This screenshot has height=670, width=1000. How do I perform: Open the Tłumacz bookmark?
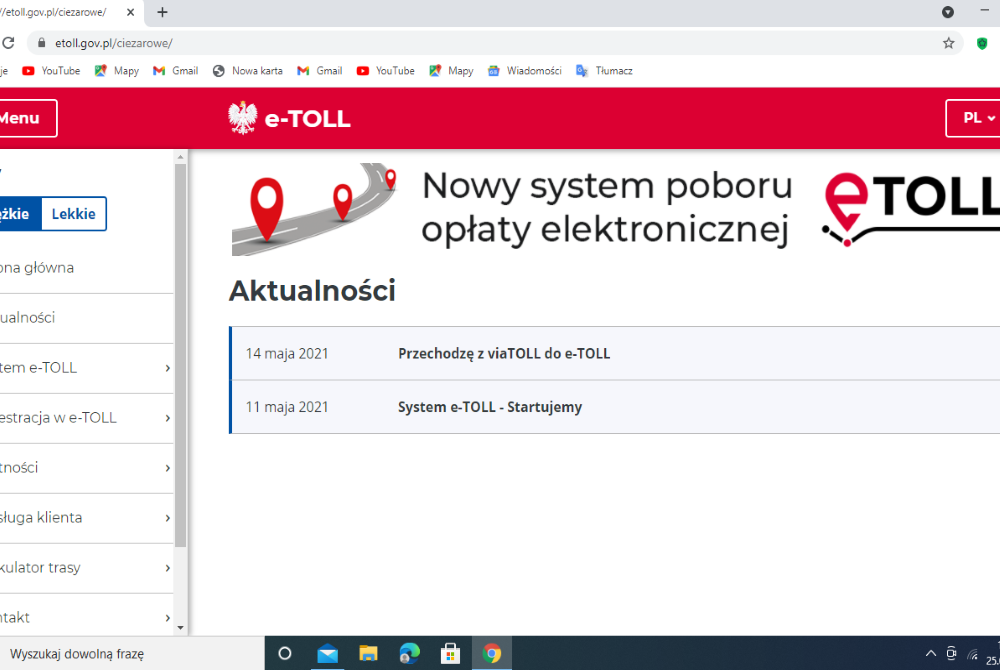point(604,71)
